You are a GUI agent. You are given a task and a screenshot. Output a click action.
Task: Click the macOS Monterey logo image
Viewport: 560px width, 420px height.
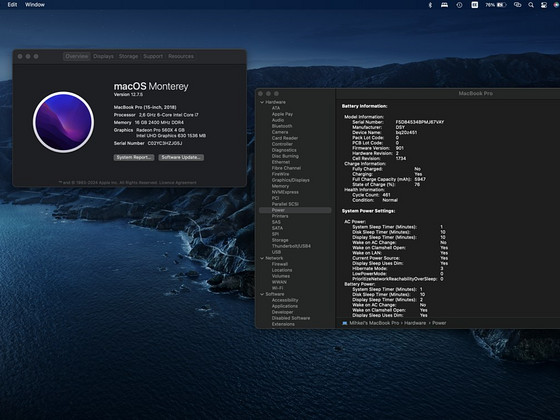(64, 122)
